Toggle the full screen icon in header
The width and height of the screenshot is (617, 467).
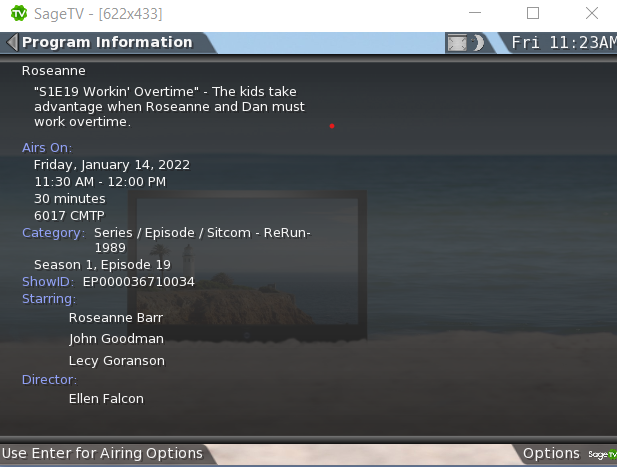coord(457,42)
